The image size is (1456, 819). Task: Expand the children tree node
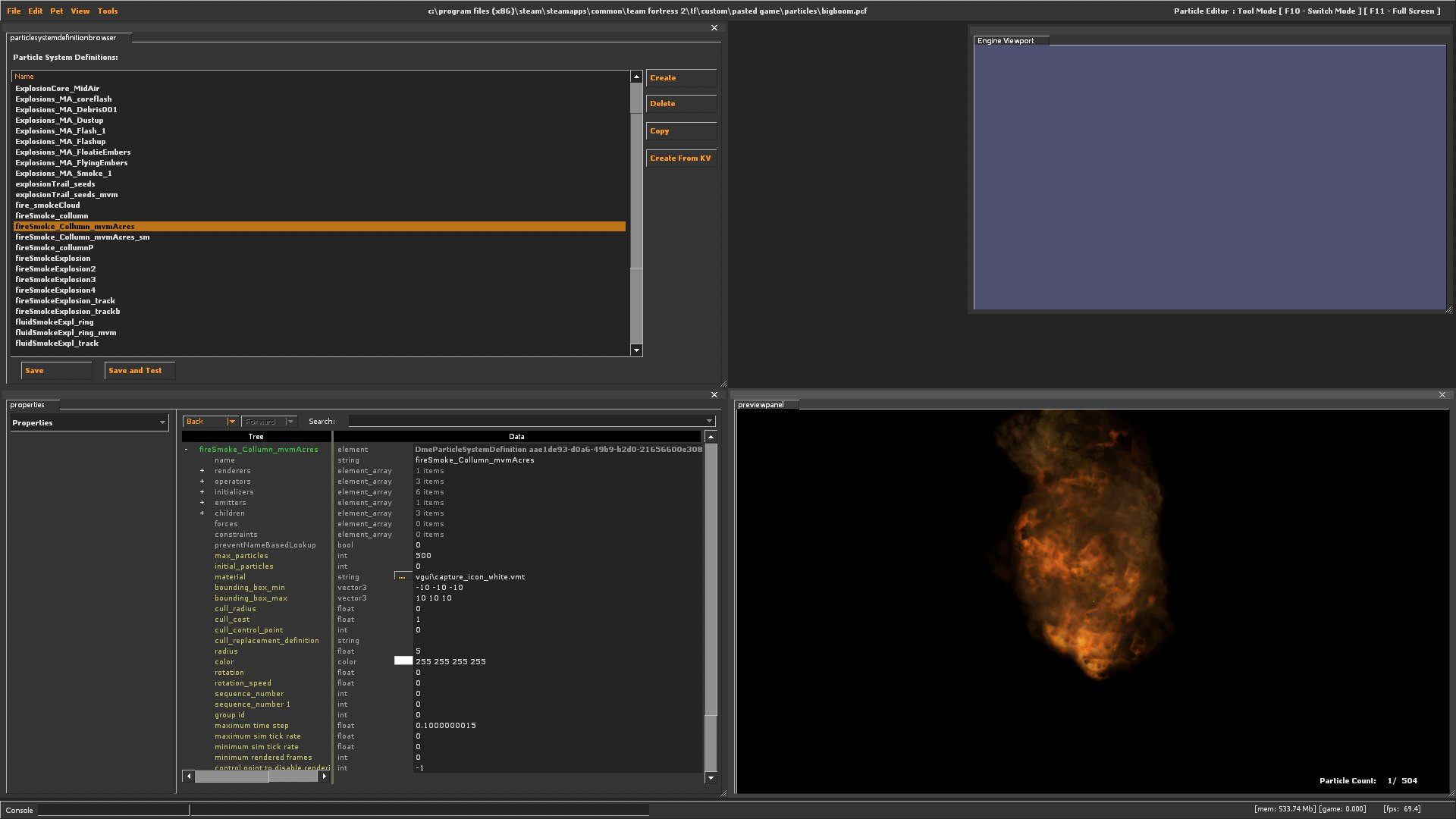coord(202,513)
